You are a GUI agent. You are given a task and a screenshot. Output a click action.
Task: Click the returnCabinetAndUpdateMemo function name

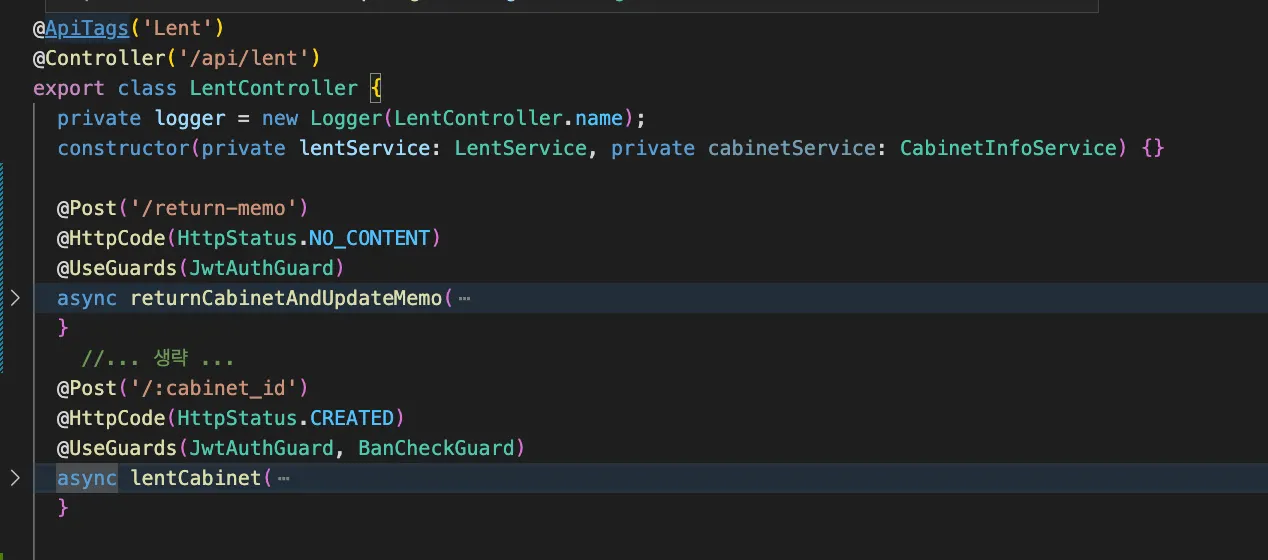point(286,298)
